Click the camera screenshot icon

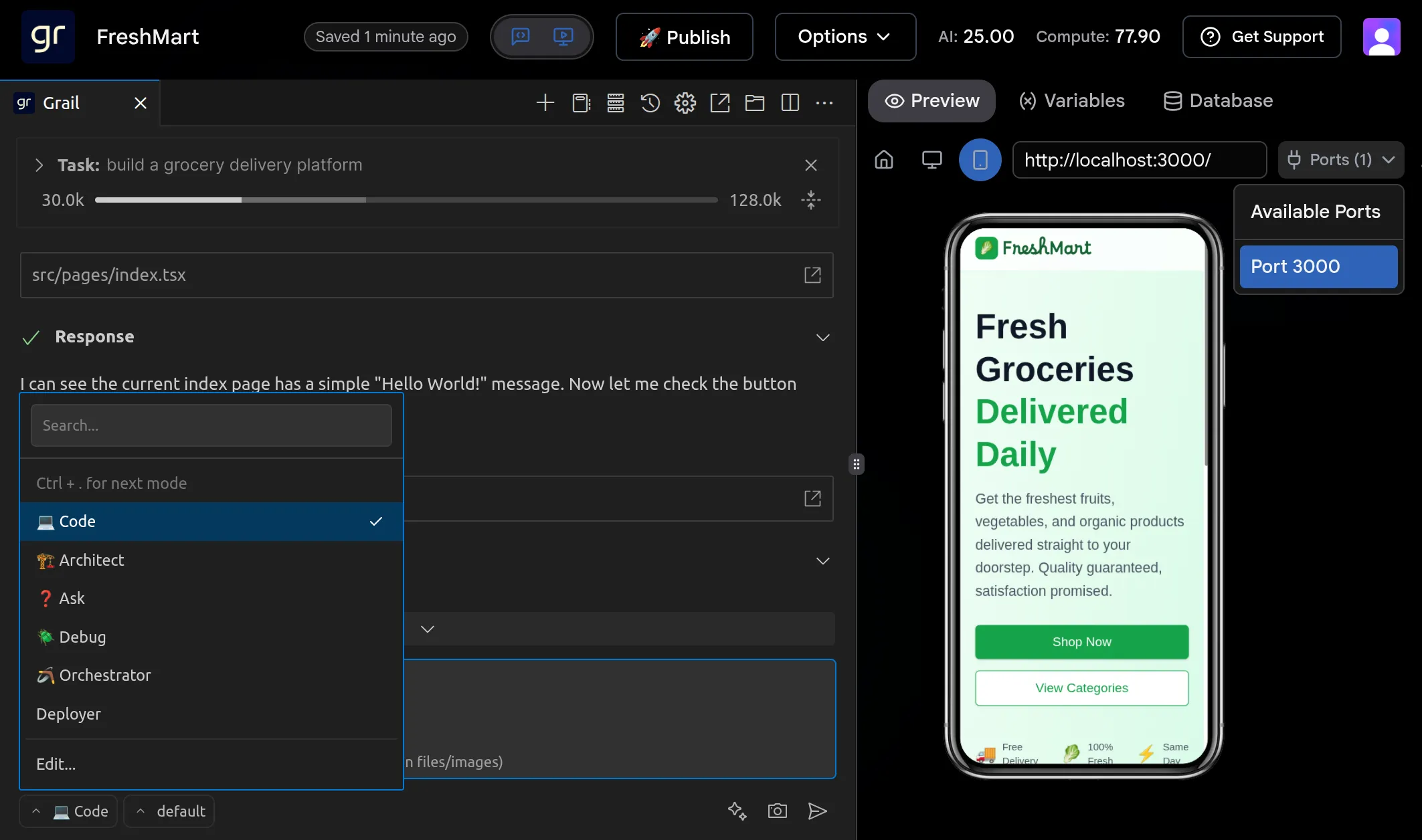(777, 811)
